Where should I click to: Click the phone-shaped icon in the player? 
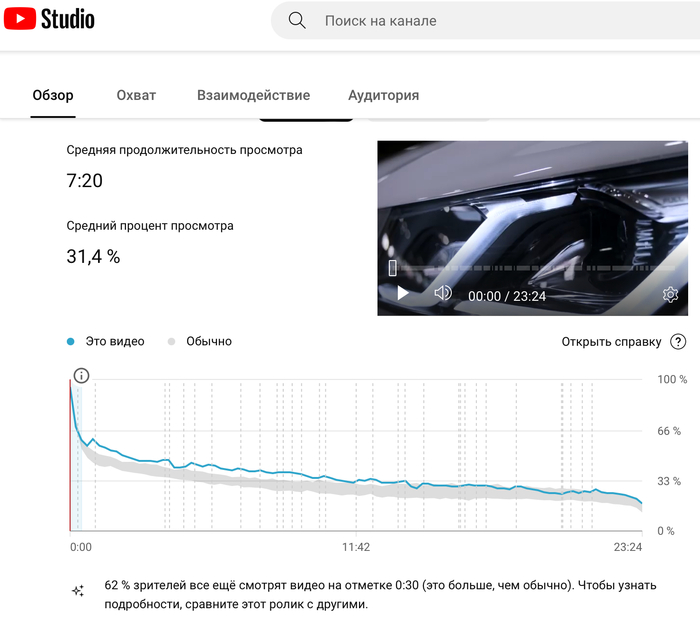pos(393,268)
